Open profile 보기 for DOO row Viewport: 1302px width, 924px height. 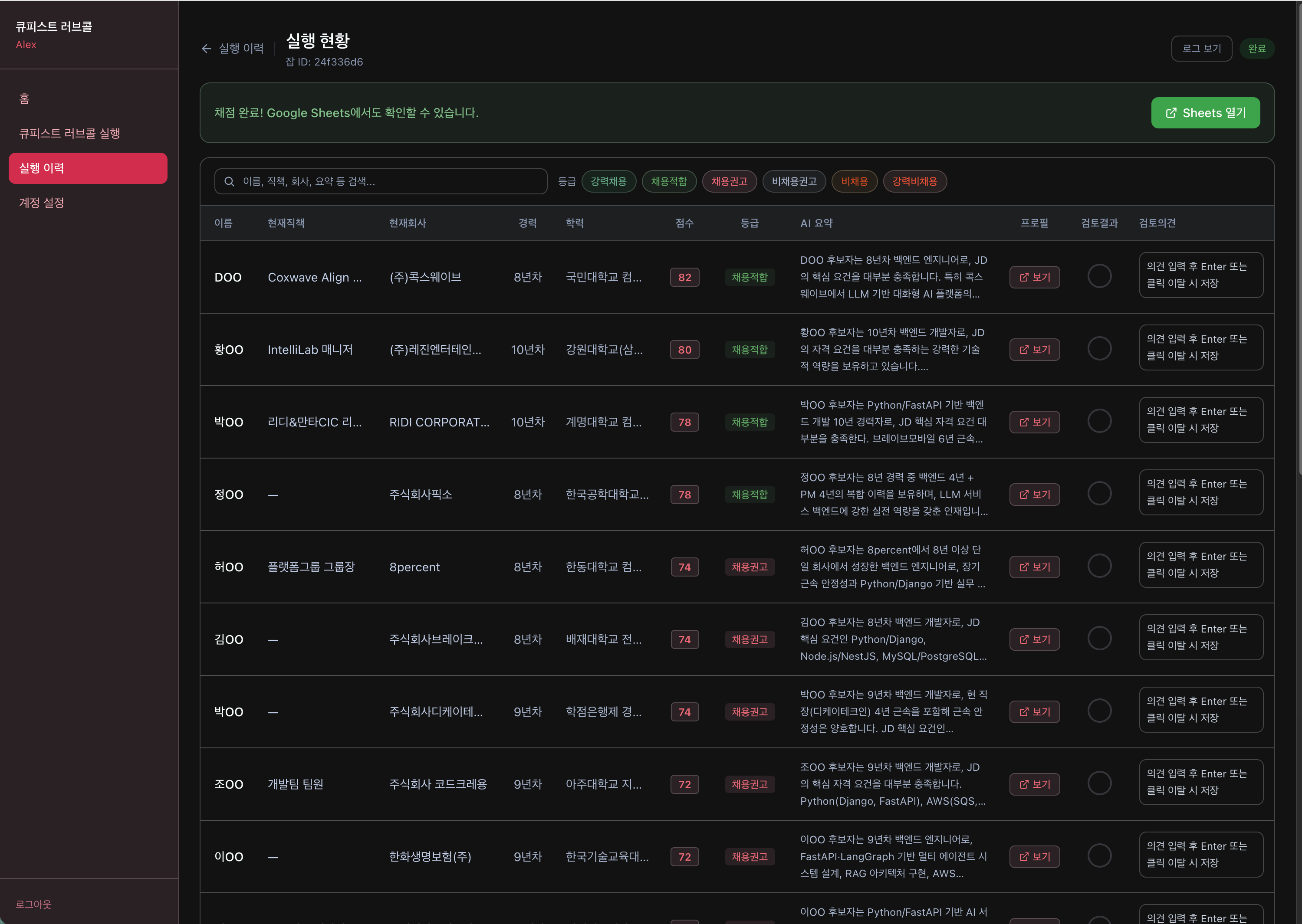pyautogui.click(x=1034, y=277)
